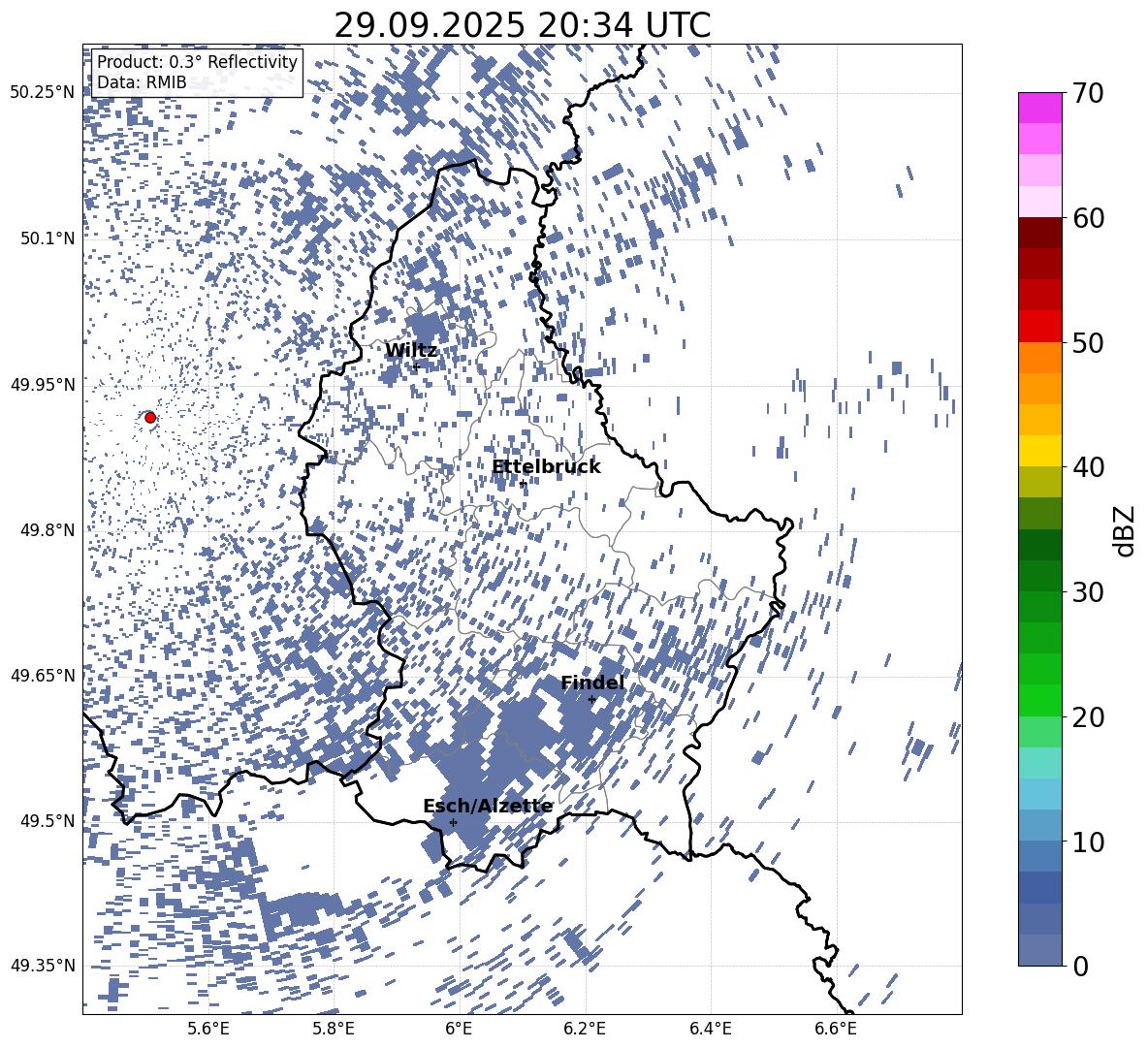Click the 6.2°E longitude label
Viewport: 1148px width, 1048px height.
pos(585,1029)
